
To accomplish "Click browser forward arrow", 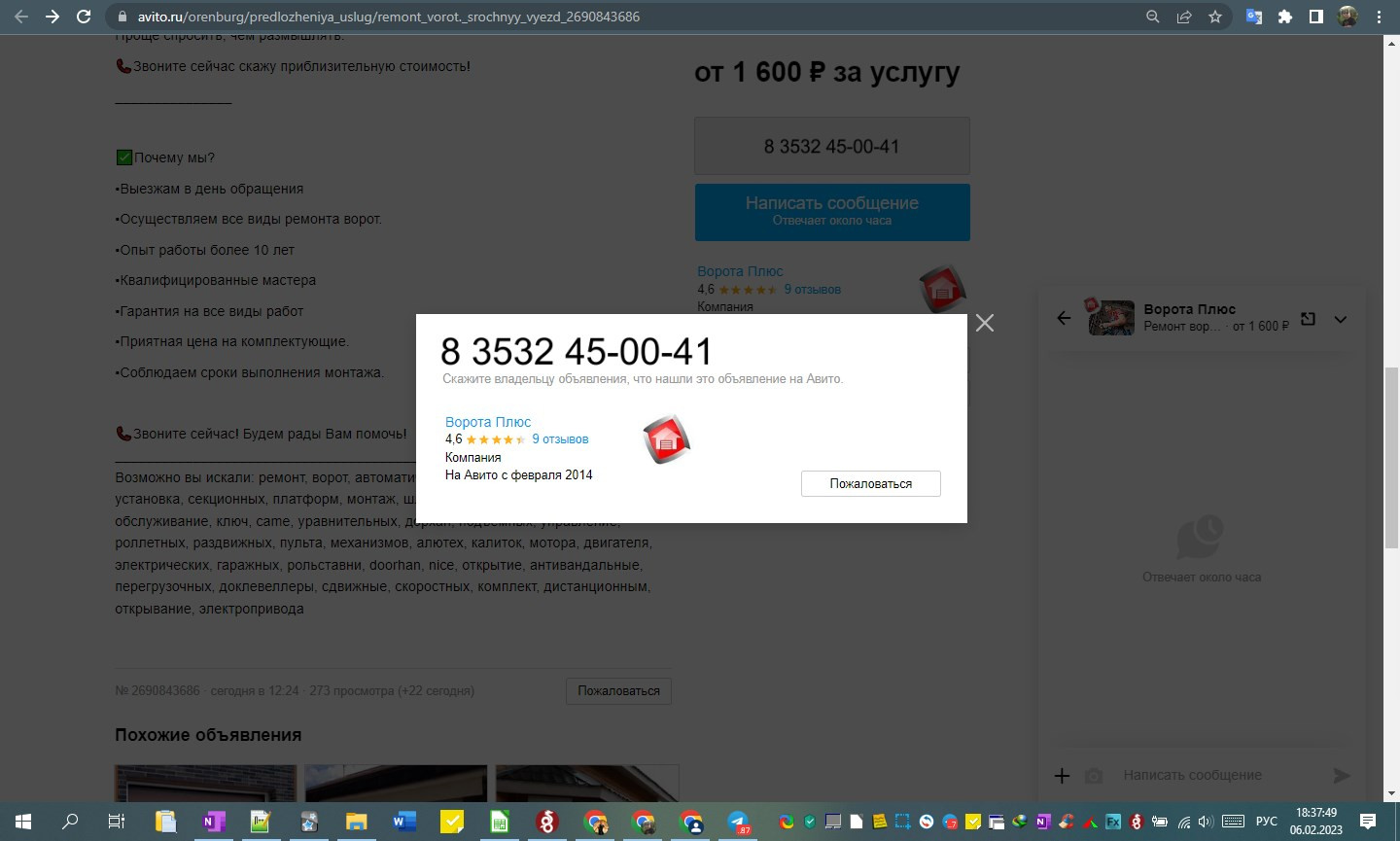I will click(52, 17).
